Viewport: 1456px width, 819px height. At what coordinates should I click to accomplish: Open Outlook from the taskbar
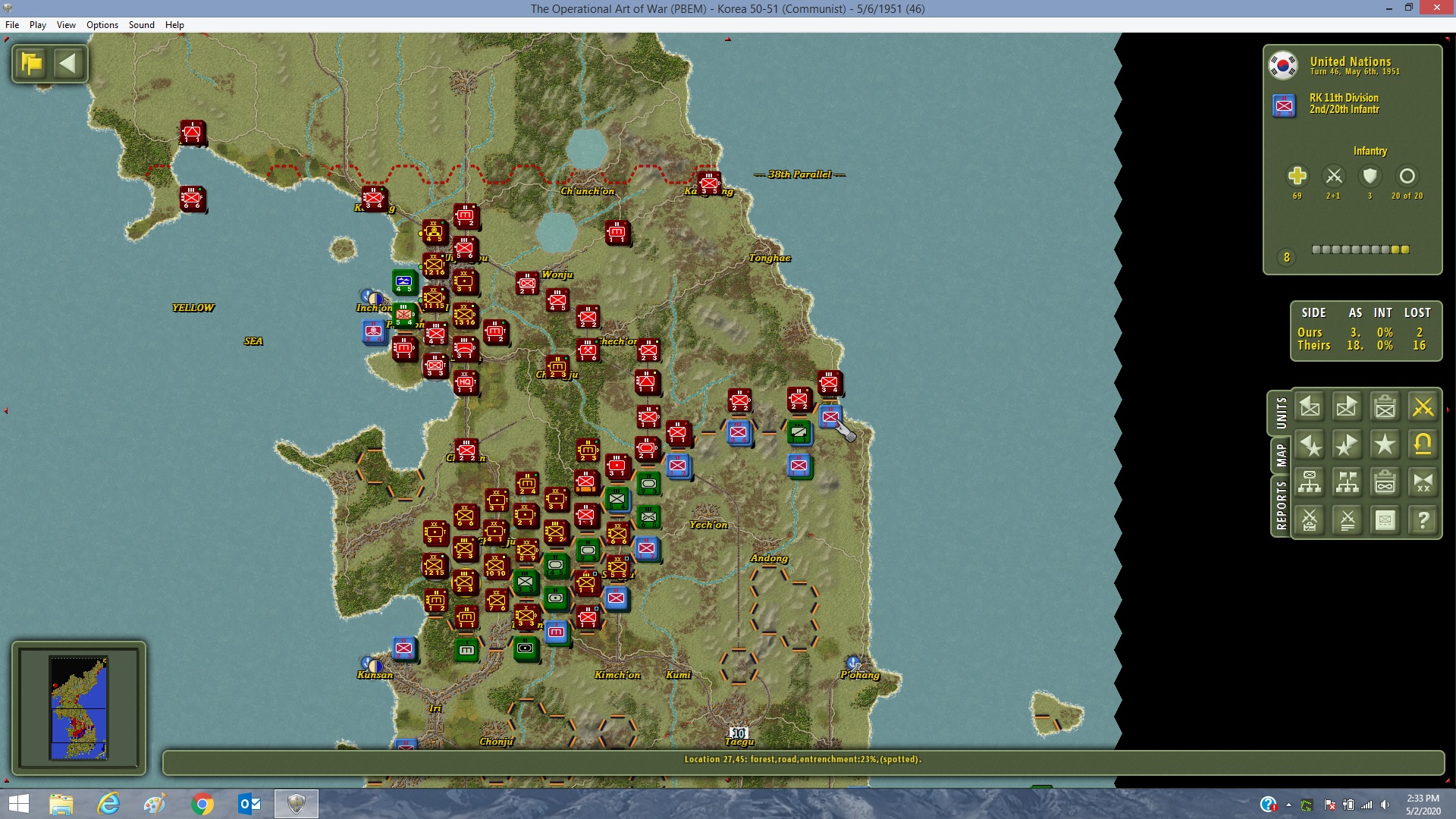[249, 804]
